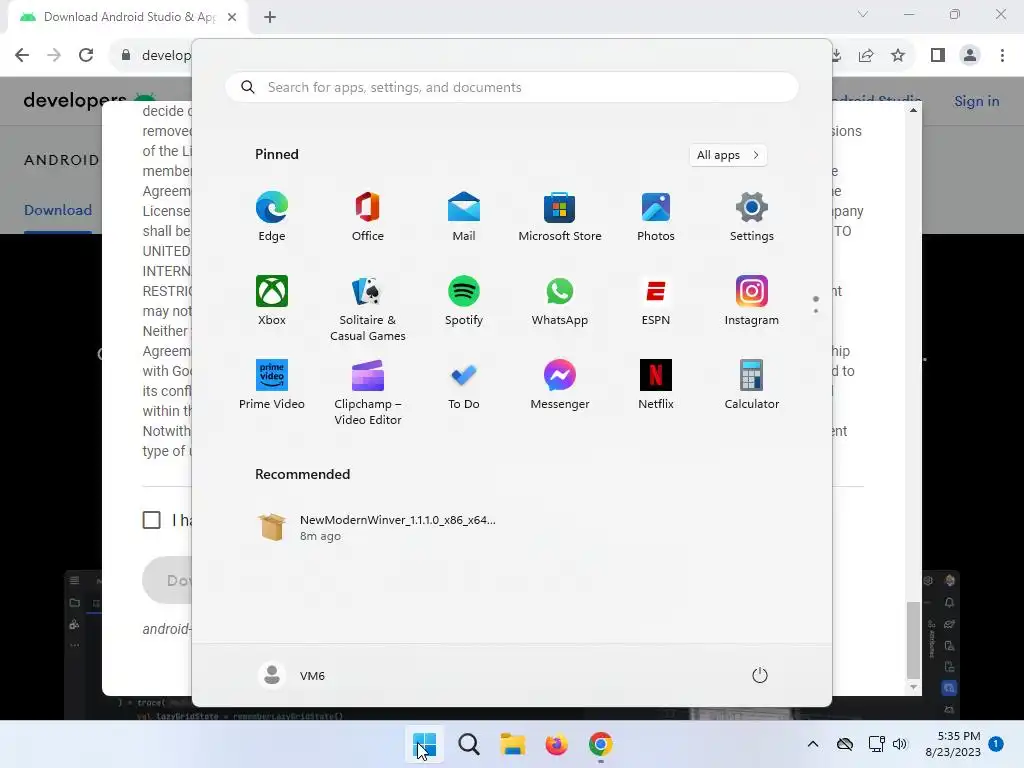Open Solitaire & Casual Games
This screenshot has width=1024, height=768.
[x=368, y=308]
